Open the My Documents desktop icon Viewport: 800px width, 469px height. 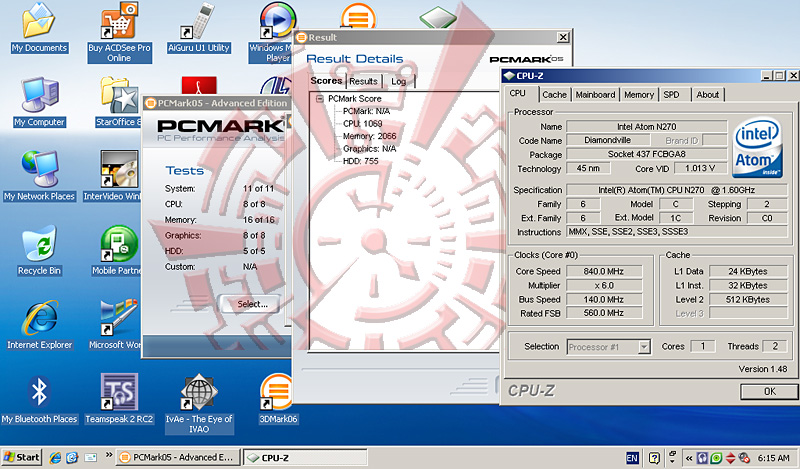[x=39, y=28]
